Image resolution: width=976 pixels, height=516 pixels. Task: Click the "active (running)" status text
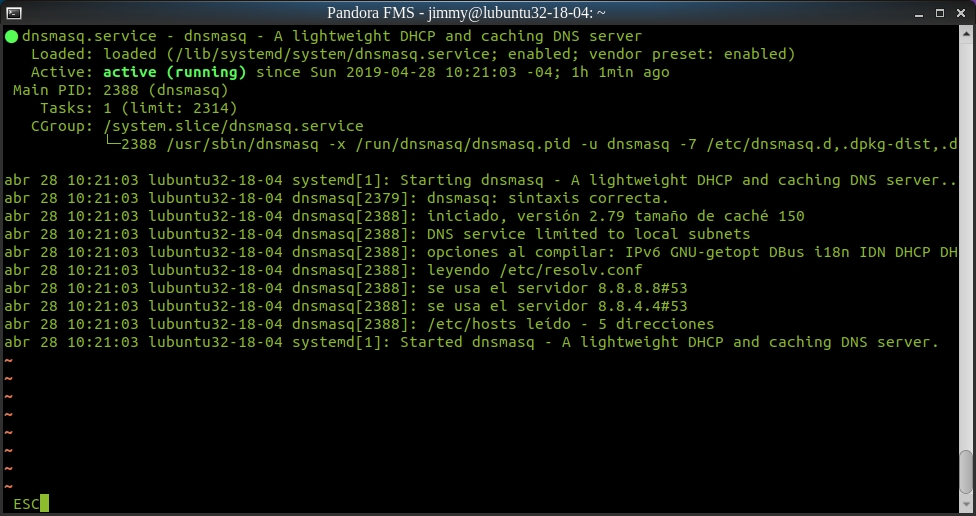[x=174, y=72]
